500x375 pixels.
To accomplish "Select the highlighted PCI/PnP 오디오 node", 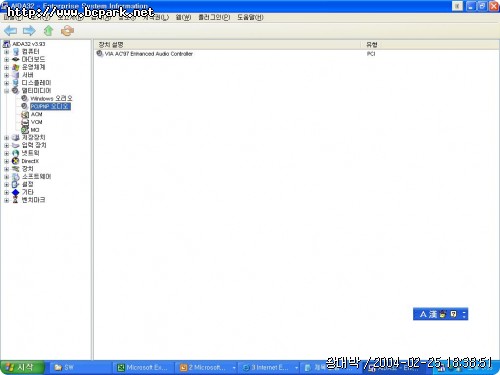I will tap(50, 106).
